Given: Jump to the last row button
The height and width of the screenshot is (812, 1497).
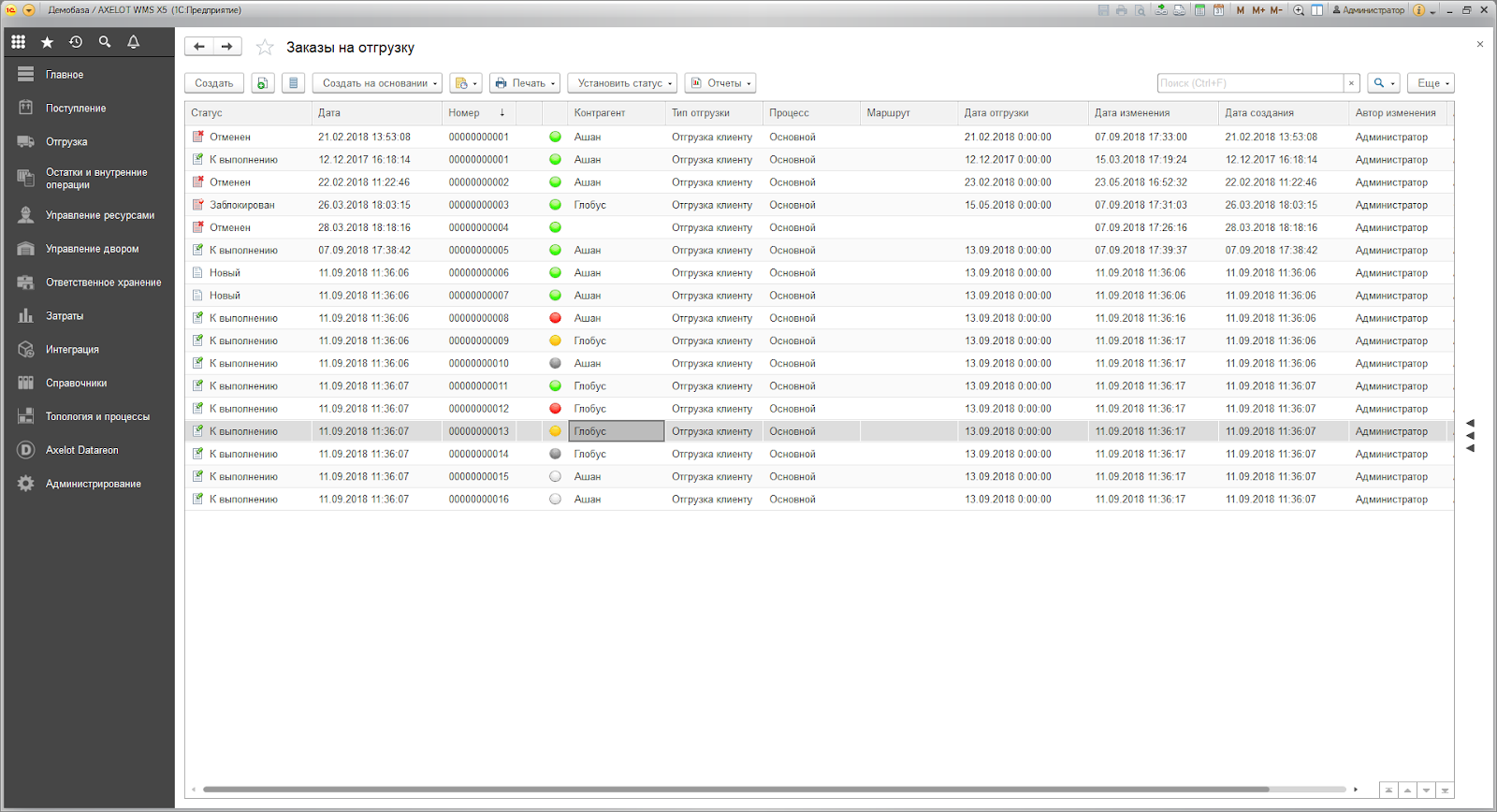Looking at the screenshot, I should tap(1445, 790).
